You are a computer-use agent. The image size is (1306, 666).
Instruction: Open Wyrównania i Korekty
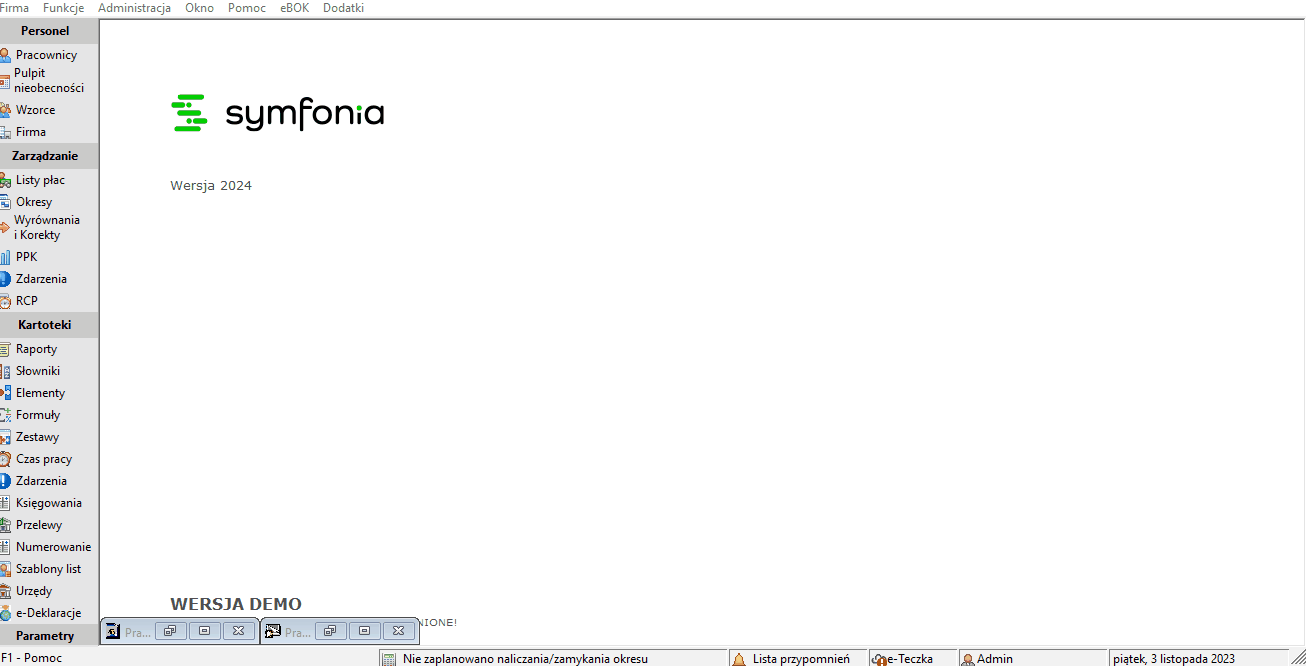[x=47, y=228]
